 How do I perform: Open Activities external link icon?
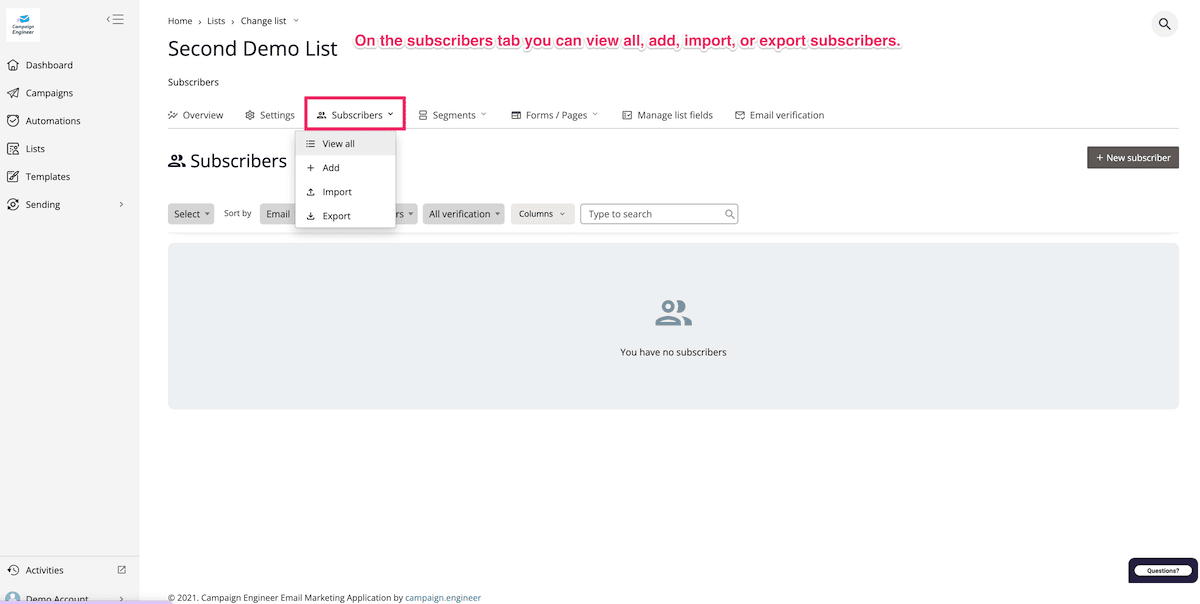click(x=122, y=570)
